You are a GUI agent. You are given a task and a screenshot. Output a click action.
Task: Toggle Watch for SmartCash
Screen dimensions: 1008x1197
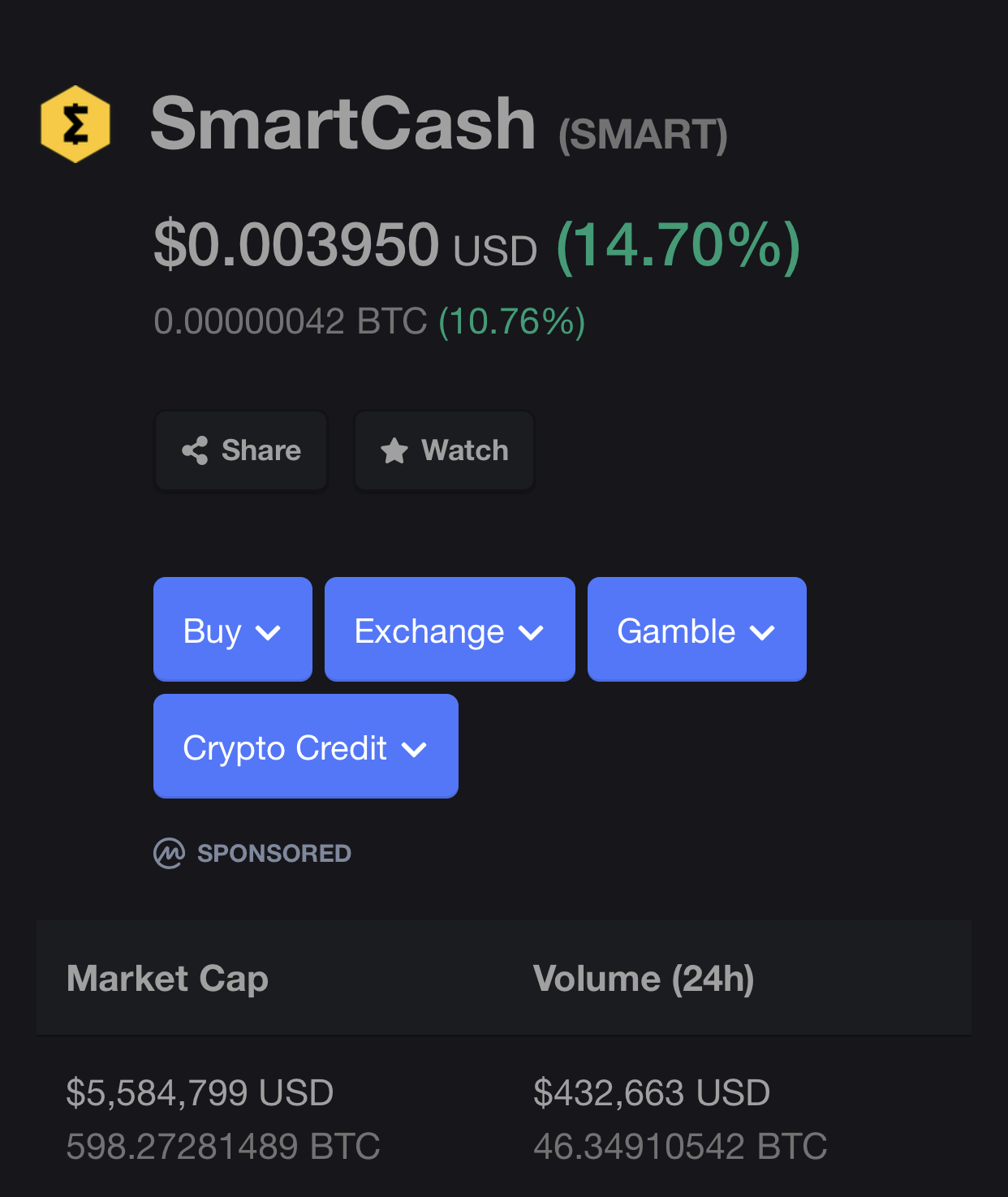click(x=445, y=450)
